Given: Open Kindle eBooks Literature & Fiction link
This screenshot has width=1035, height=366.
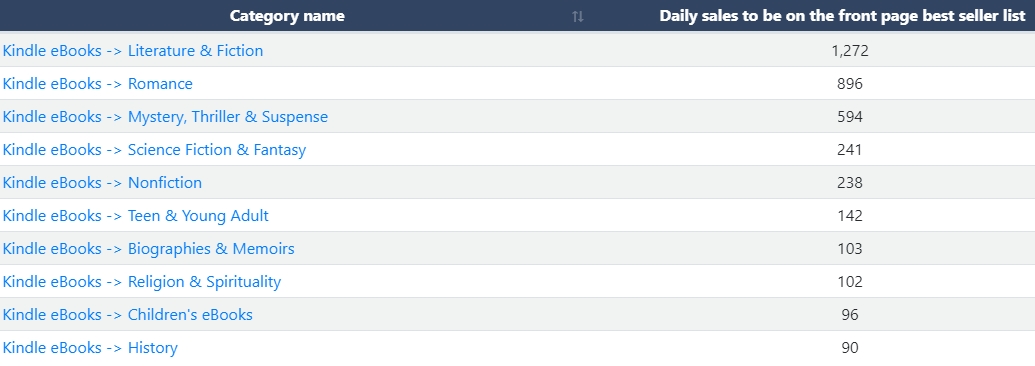Looking at the screenshot, I should tap(133, 50).
